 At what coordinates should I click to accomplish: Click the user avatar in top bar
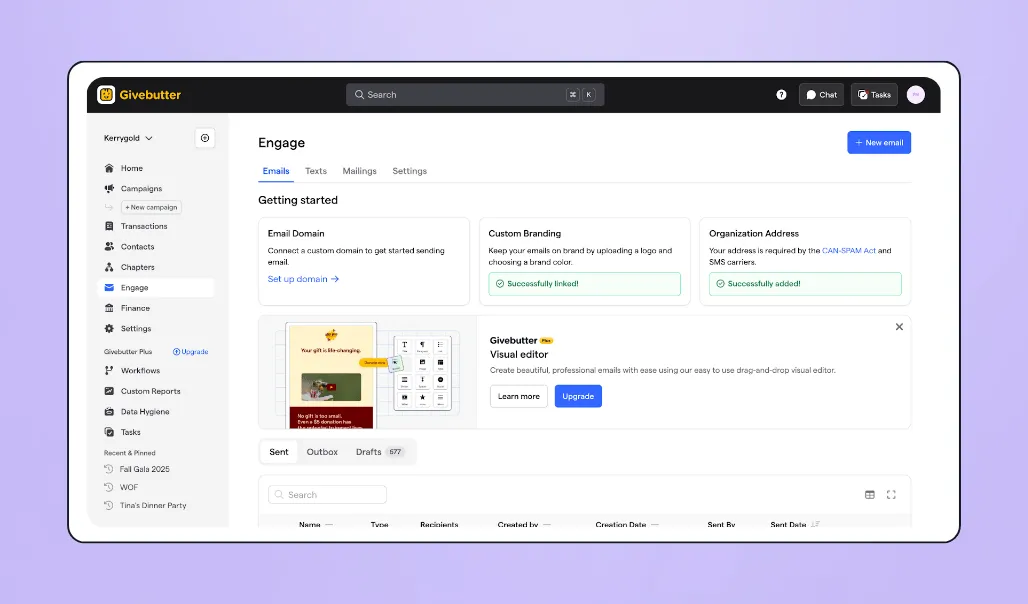(915, 94)
